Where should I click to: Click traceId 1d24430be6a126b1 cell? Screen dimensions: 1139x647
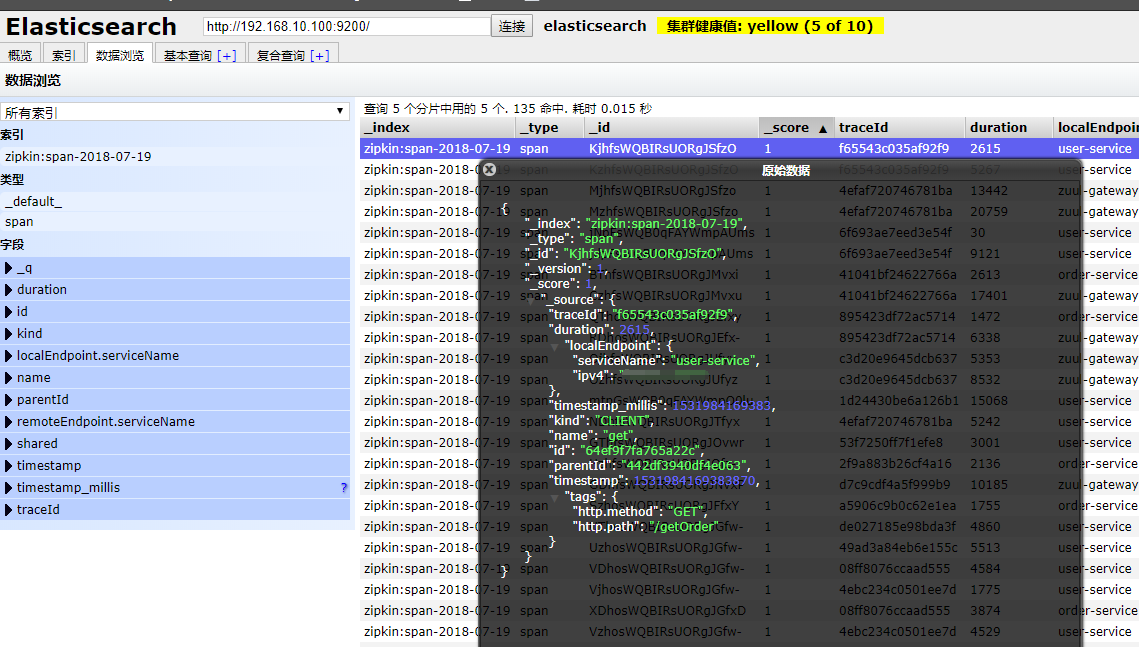pos(899,401)
